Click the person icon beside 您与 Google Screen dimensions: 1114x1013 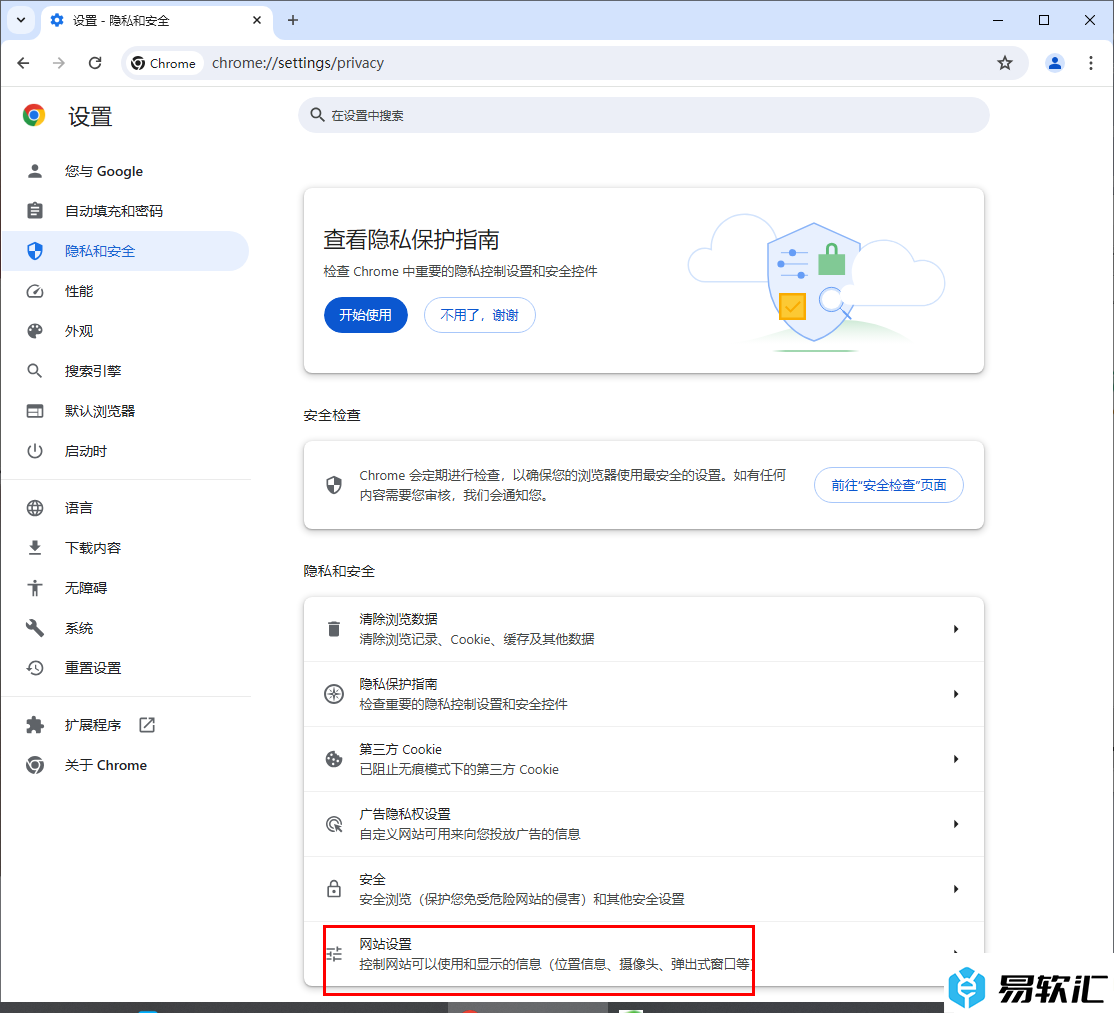pos(35,171)
